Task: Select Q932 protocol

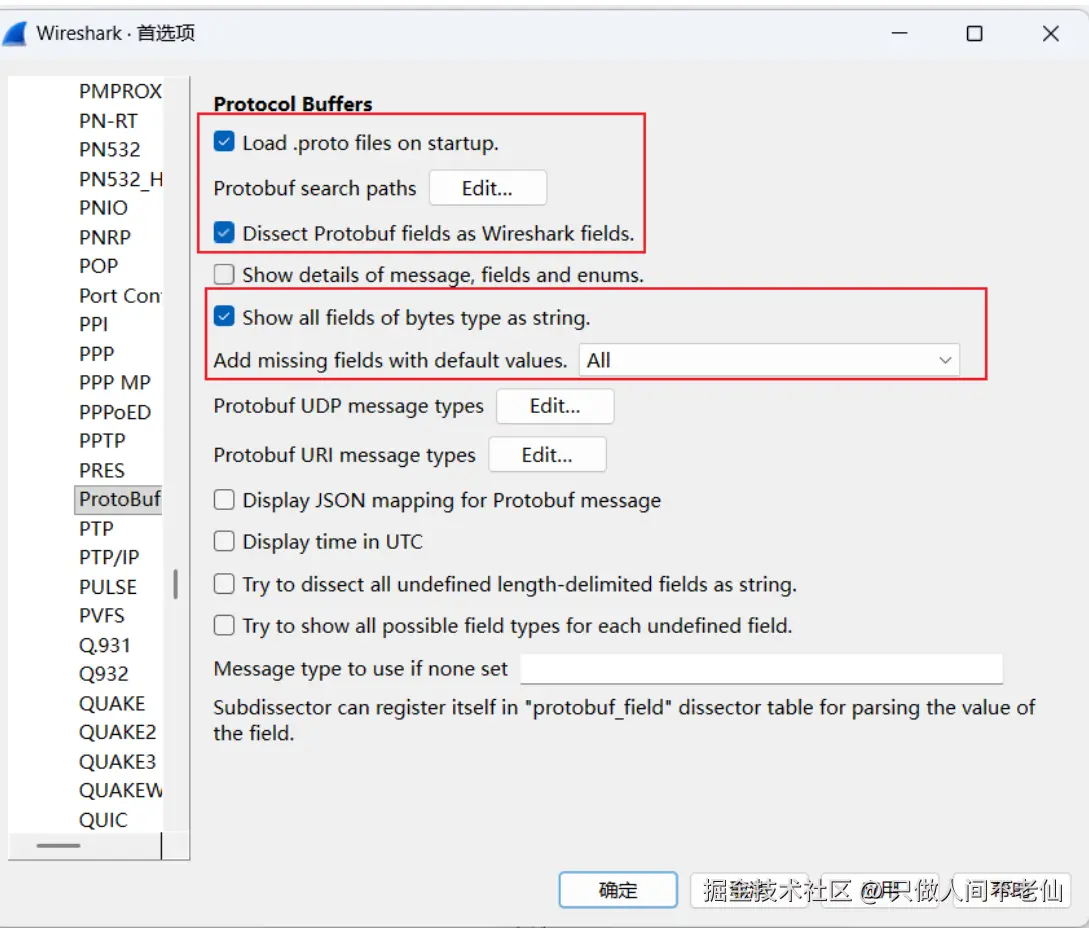Action: [x=104, y=674]
